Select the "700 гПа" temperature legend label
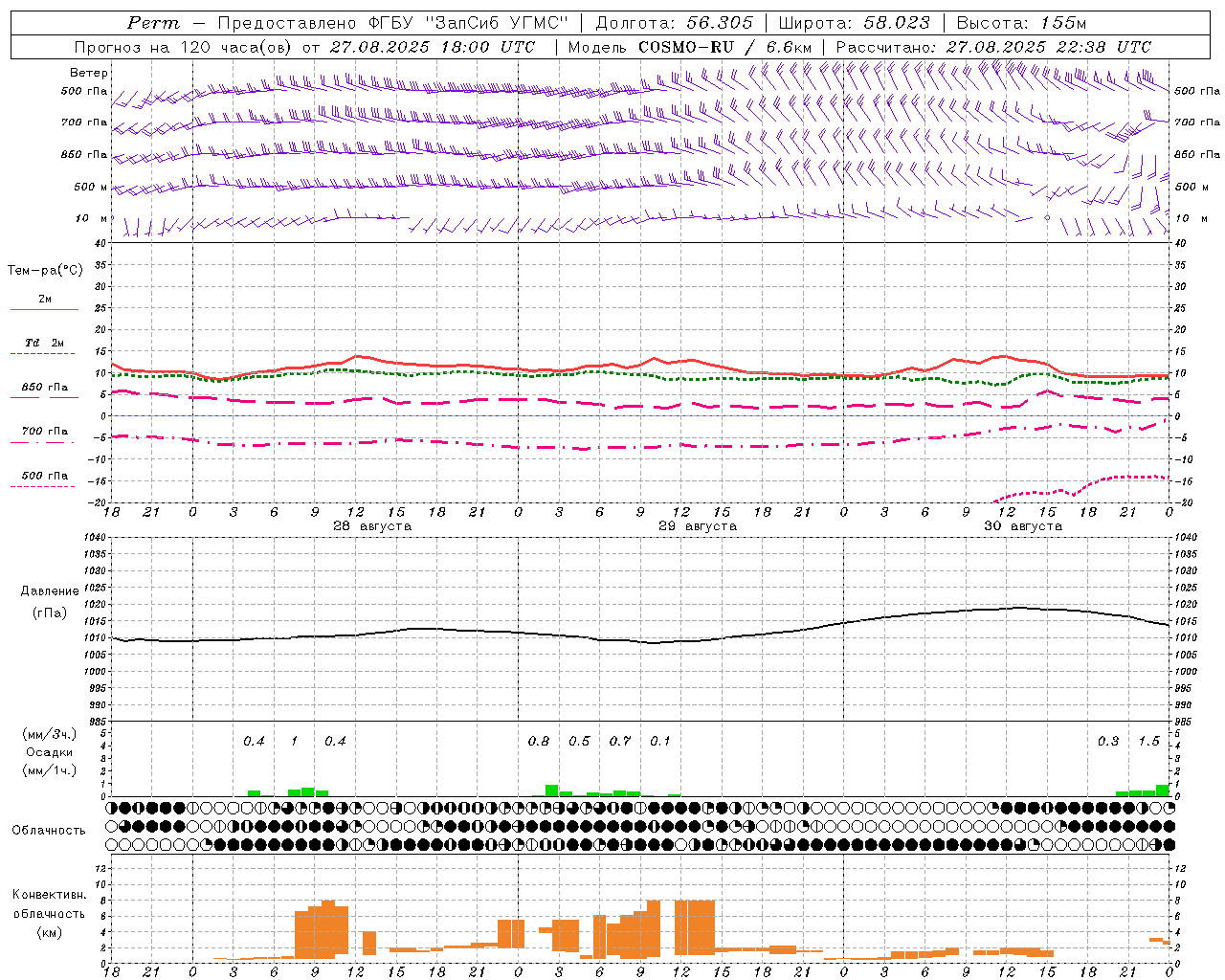Screen dimensions: 1225x980 (x=45, y=431)
